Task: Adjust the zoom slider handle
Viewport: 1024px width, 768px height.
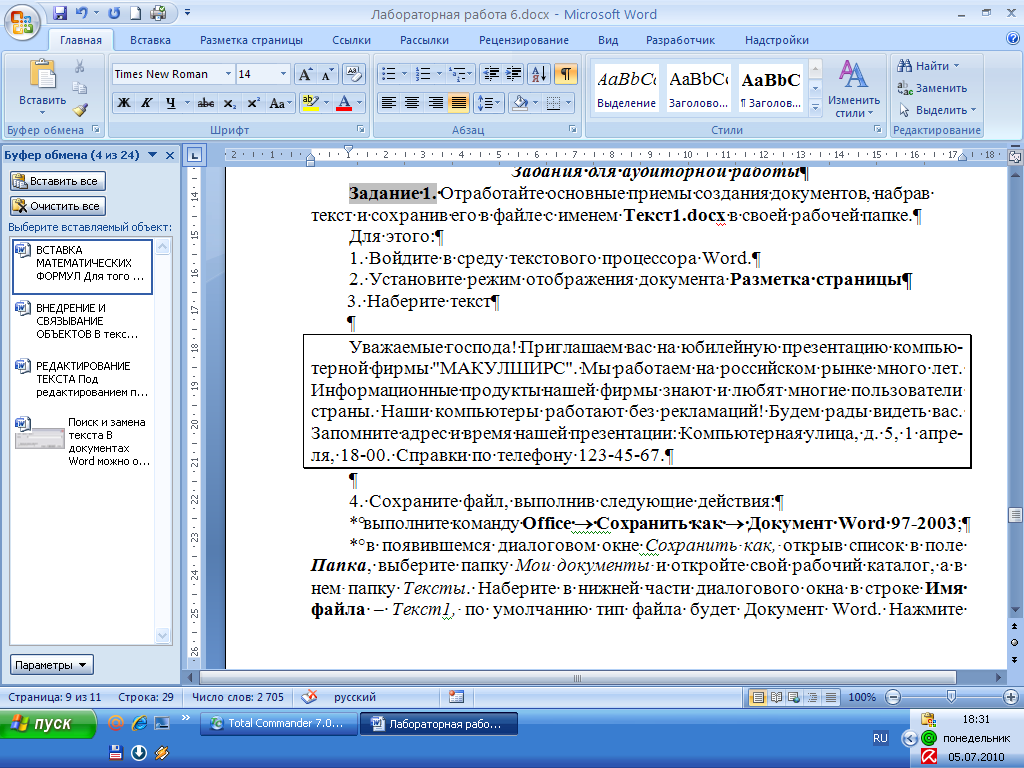Action: tap(951, 697)
